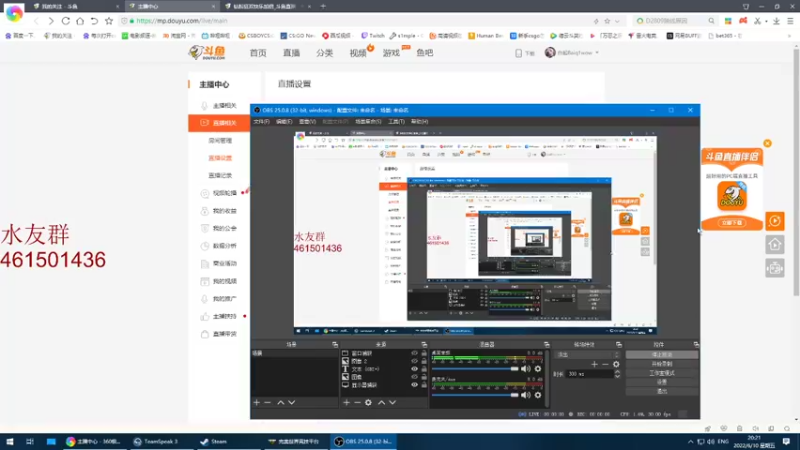Open the 工具(T) menu in OBS

[x=396, y=121]
